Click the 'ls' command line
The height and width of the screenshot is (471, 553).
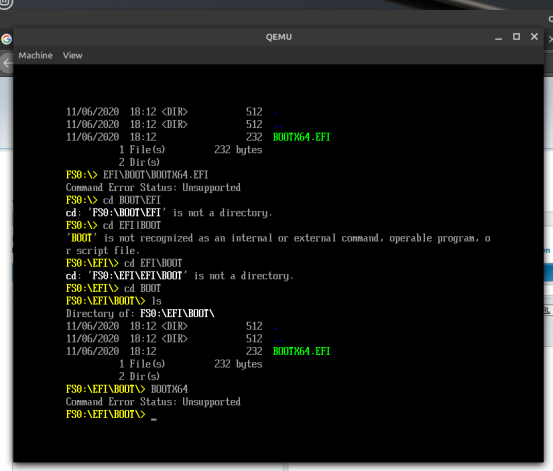click(x=157, y=301)
